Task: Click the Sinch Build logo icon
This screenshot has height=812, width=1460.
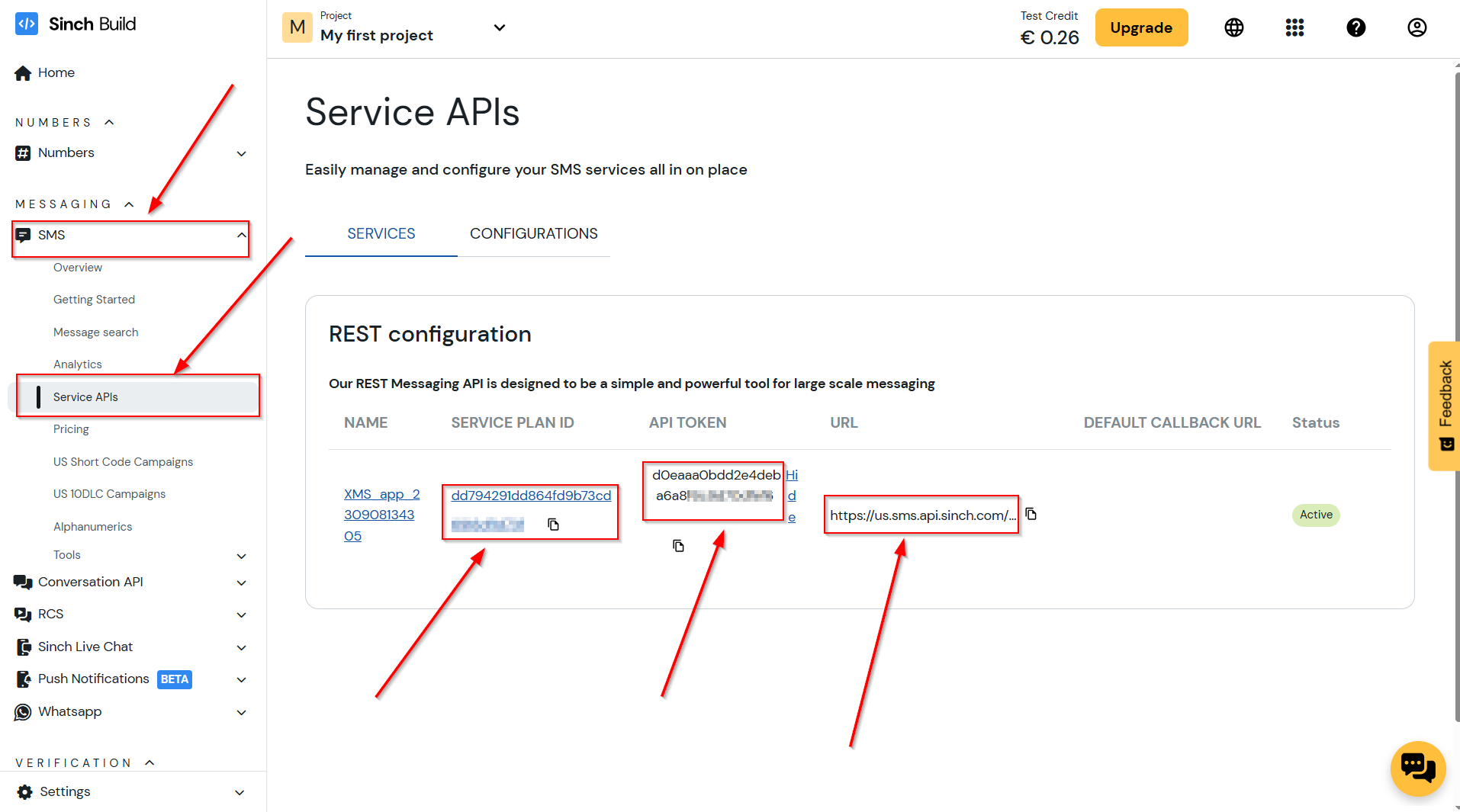Action: pos(26,24)
